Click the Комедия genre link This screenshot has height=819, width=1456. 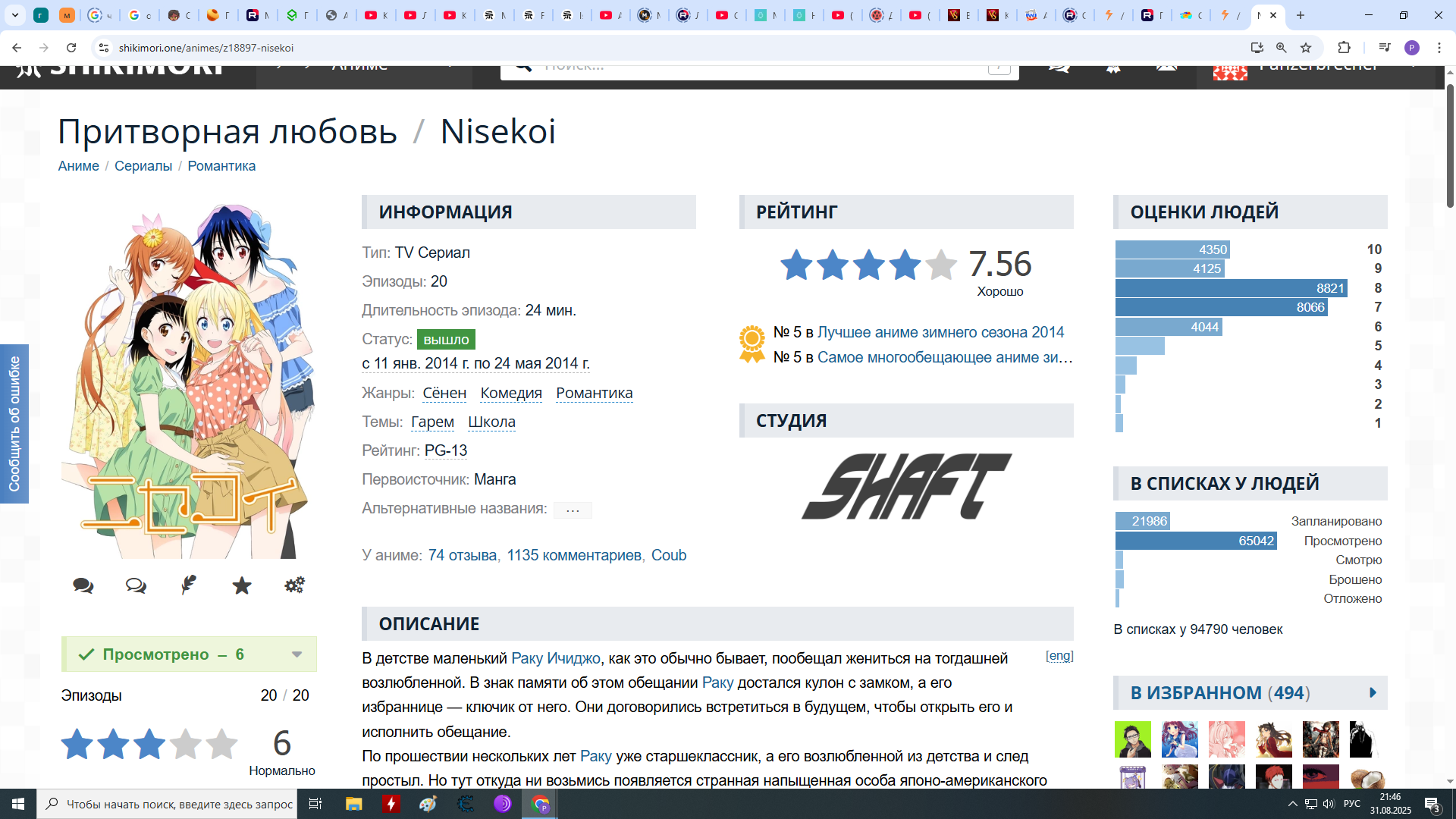coord(510,393)
